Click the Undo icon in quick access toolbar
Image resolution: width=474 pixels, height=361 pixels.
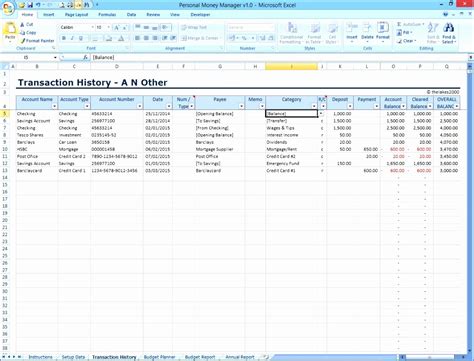38,5
